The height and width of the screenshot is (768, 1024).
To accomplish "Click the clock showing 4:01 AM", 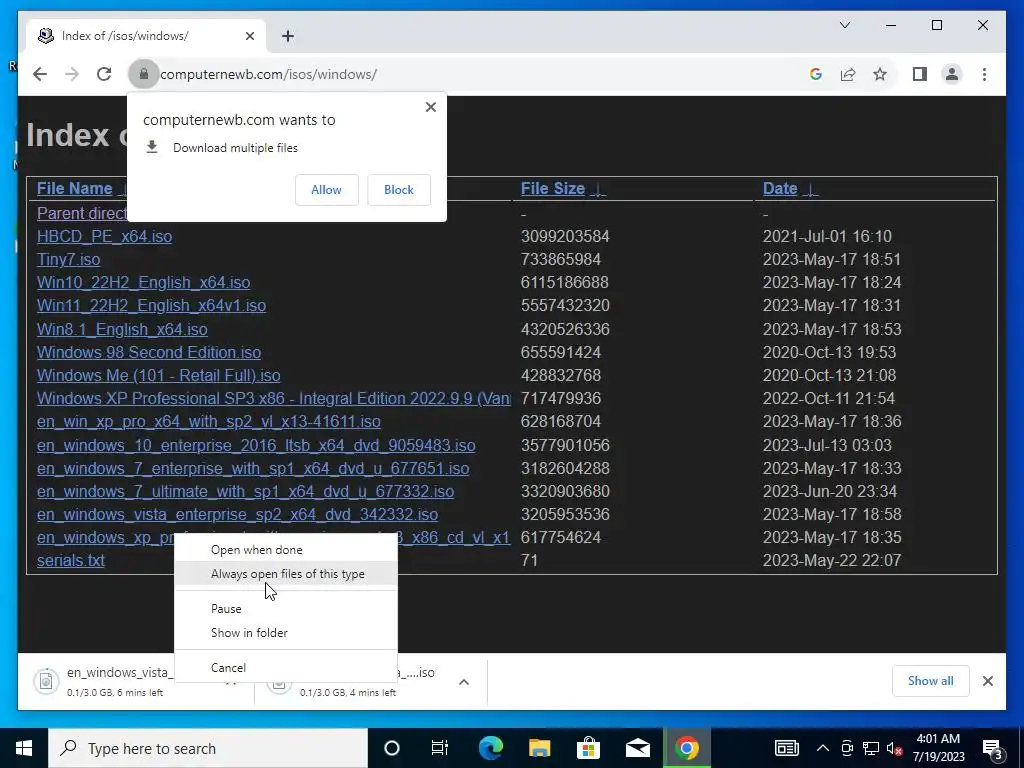I will coord(938,748).
